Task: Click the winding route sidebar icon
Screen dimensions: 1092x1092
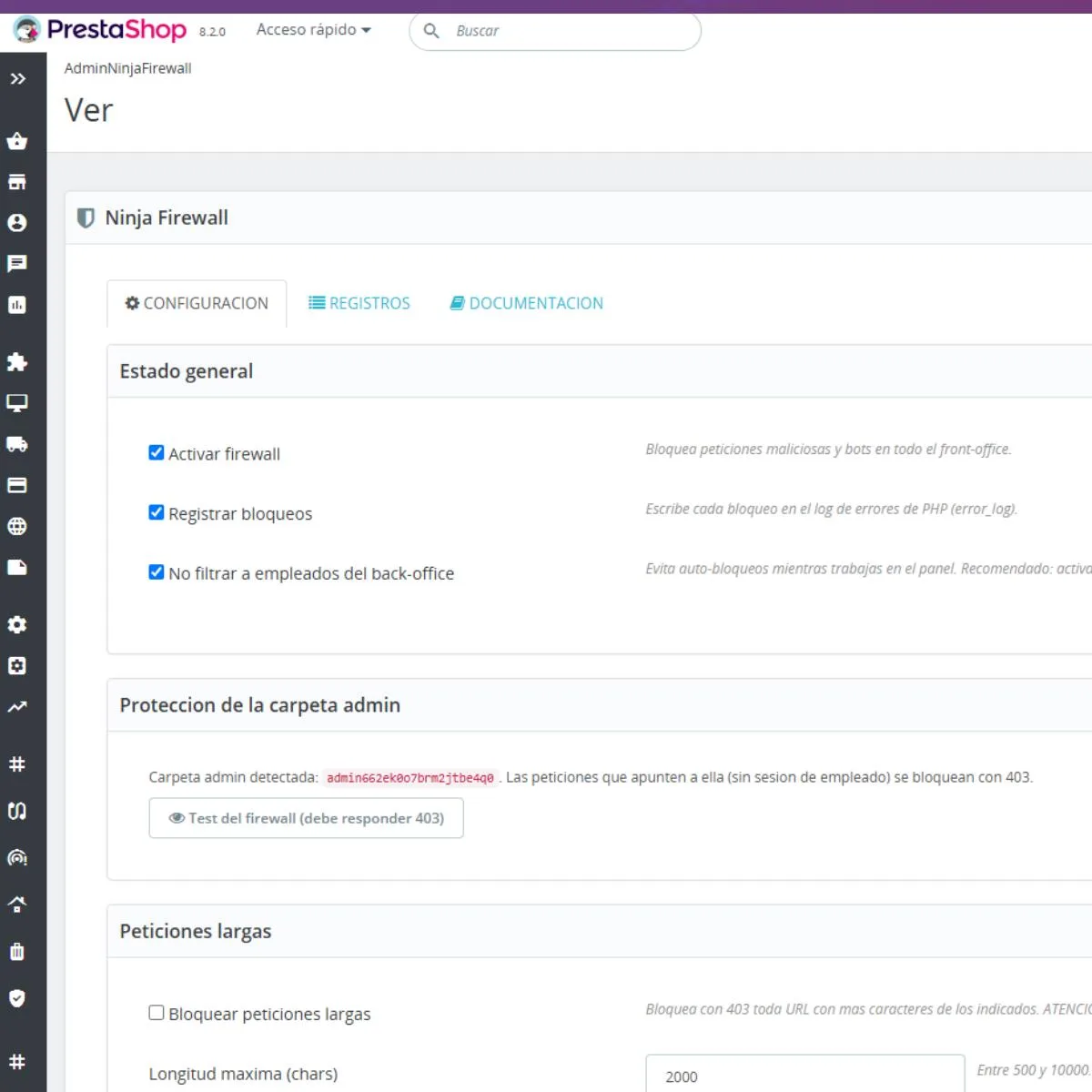Action: pyautogui.click(x=17, y=811)
